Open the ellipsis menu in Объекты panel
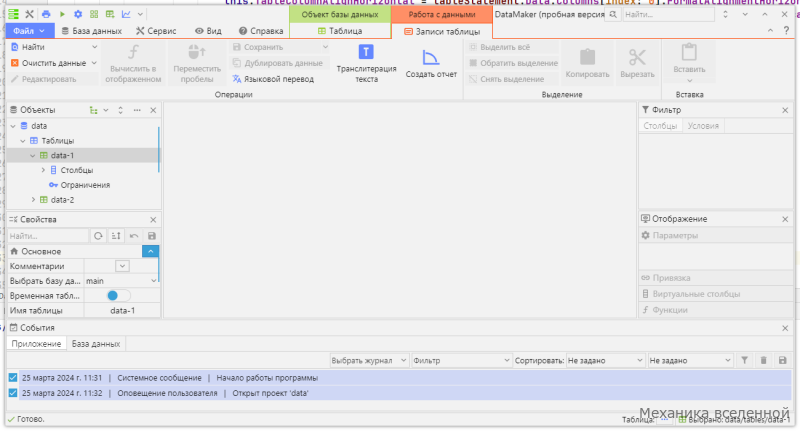800x431 pixels. (x=137, y=110)
